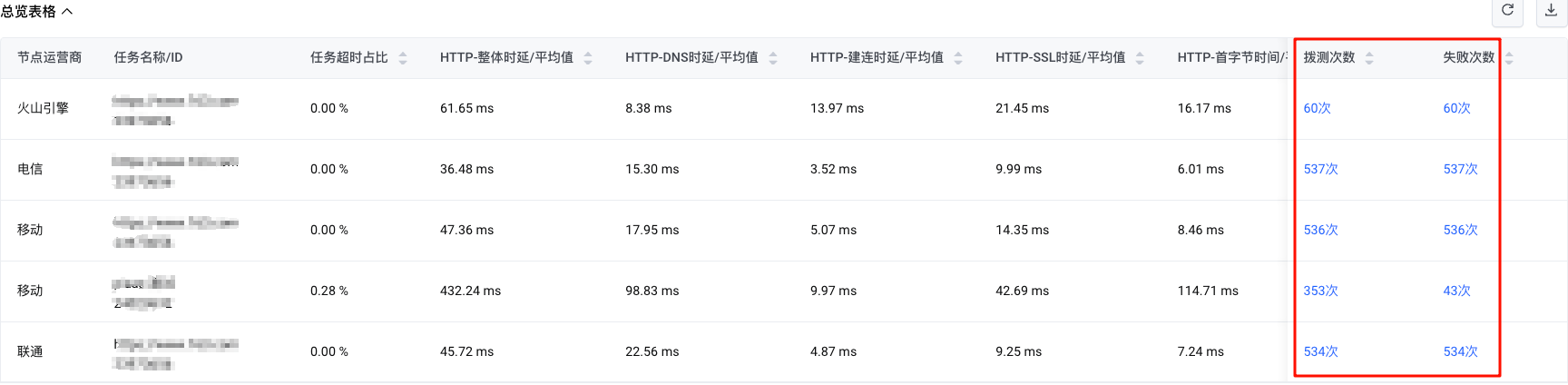This screenshot has width=1568, height=385.
Task: Open the 43次 失败次数 link
Action: click(x=1457, y=291)
